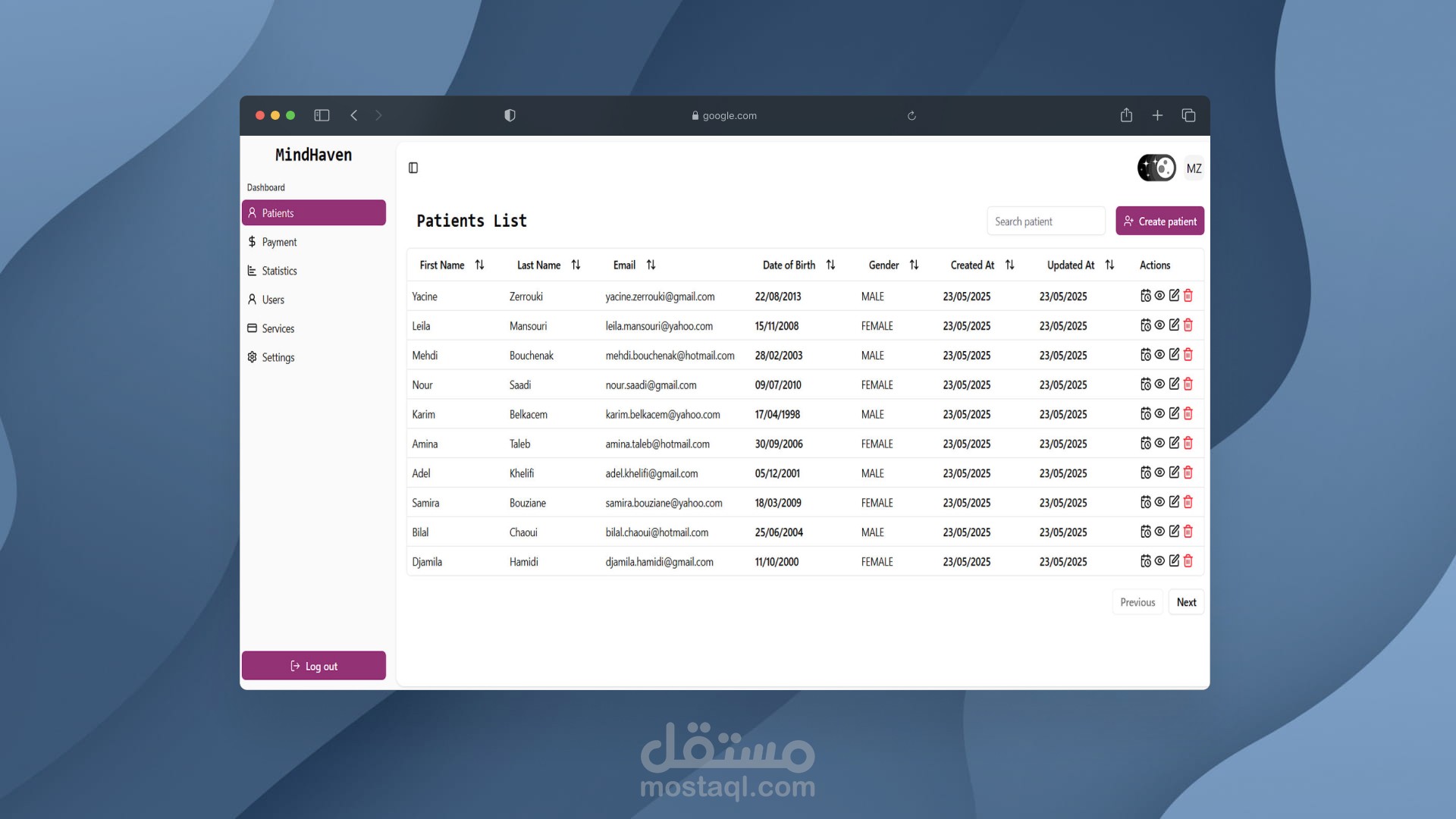
Task: Edit Mehdi Bouchenak using the pencil icon
Action: coord(1173,354)
